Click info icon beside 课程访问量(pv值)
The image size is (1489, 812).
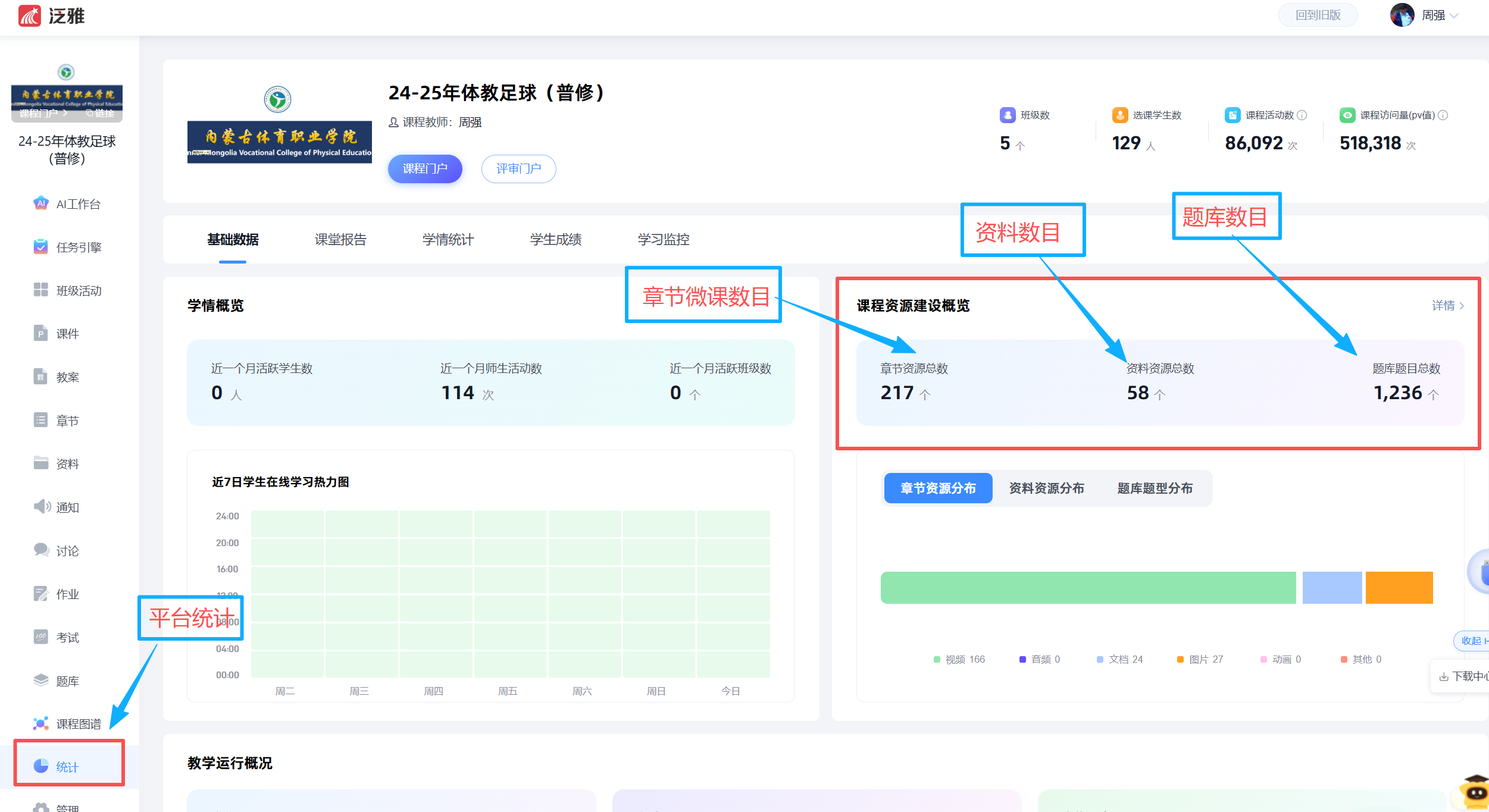point(1443,115)
